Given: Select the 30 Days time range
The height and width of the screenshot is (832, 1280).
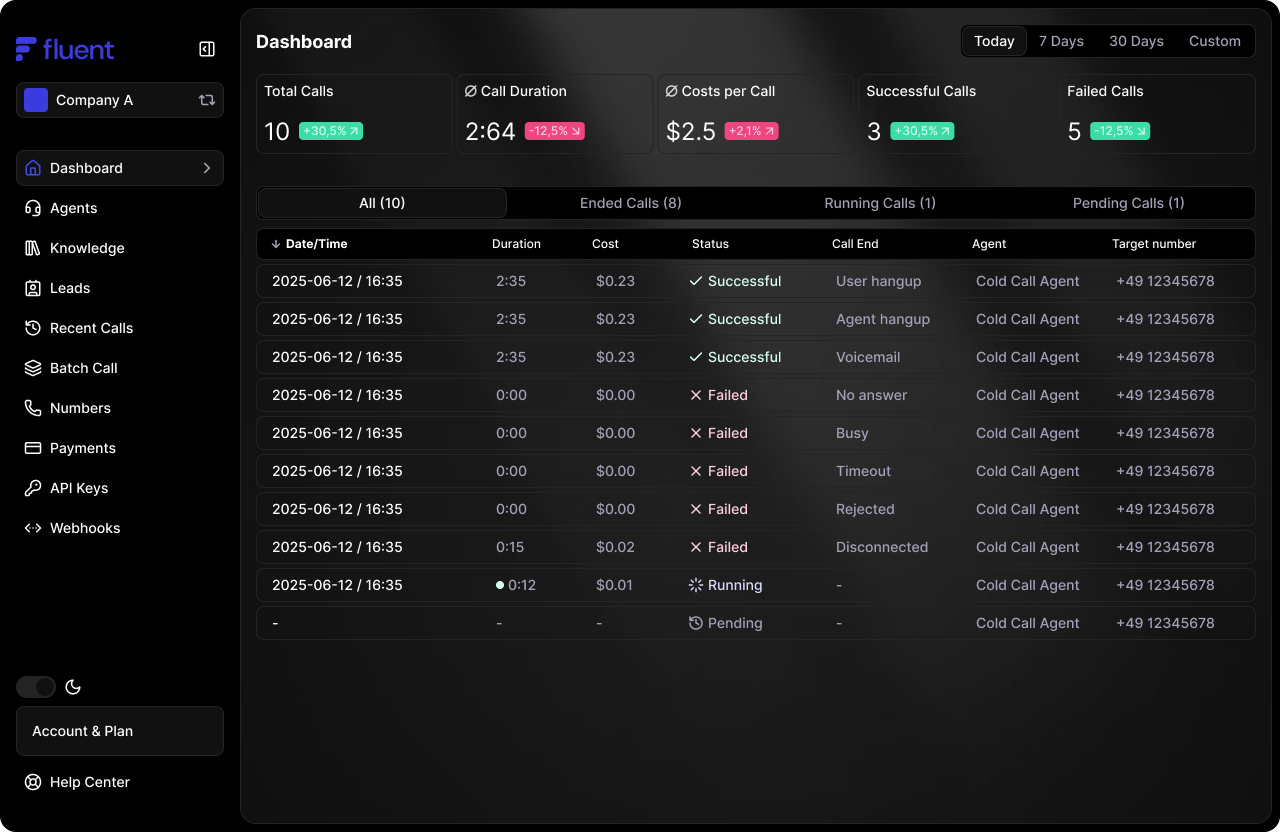Looking at the screenshot, I should (x=1136, y=41).
